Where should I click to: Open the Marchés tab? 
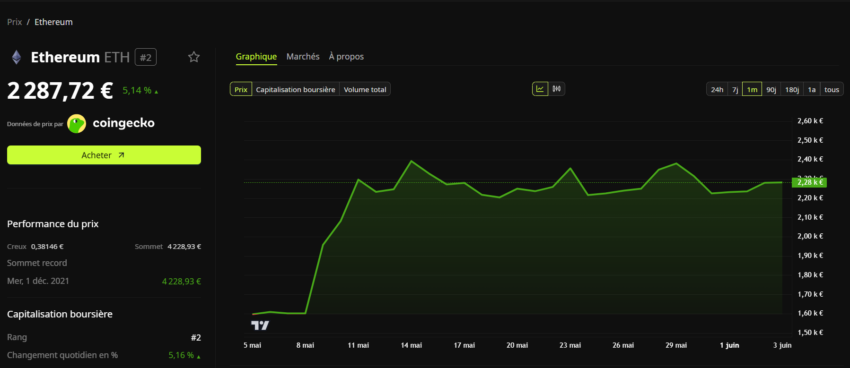(302, 56)
